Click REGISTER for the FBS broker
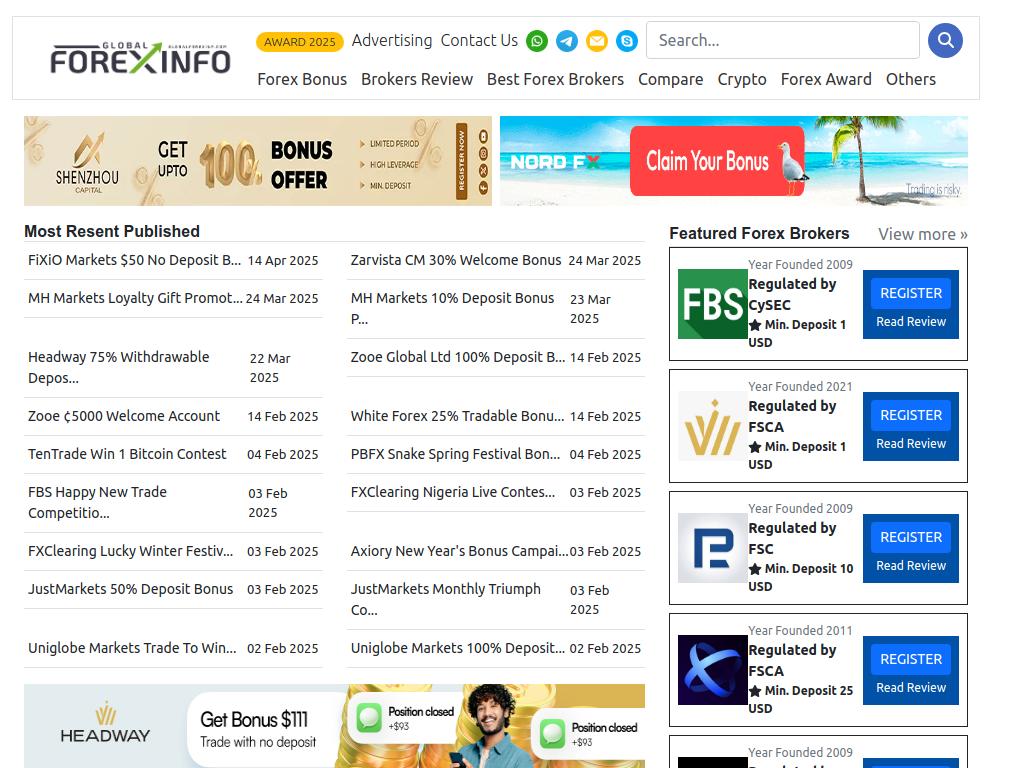This screenshot has width=1024, height=768. coord(911,293)
